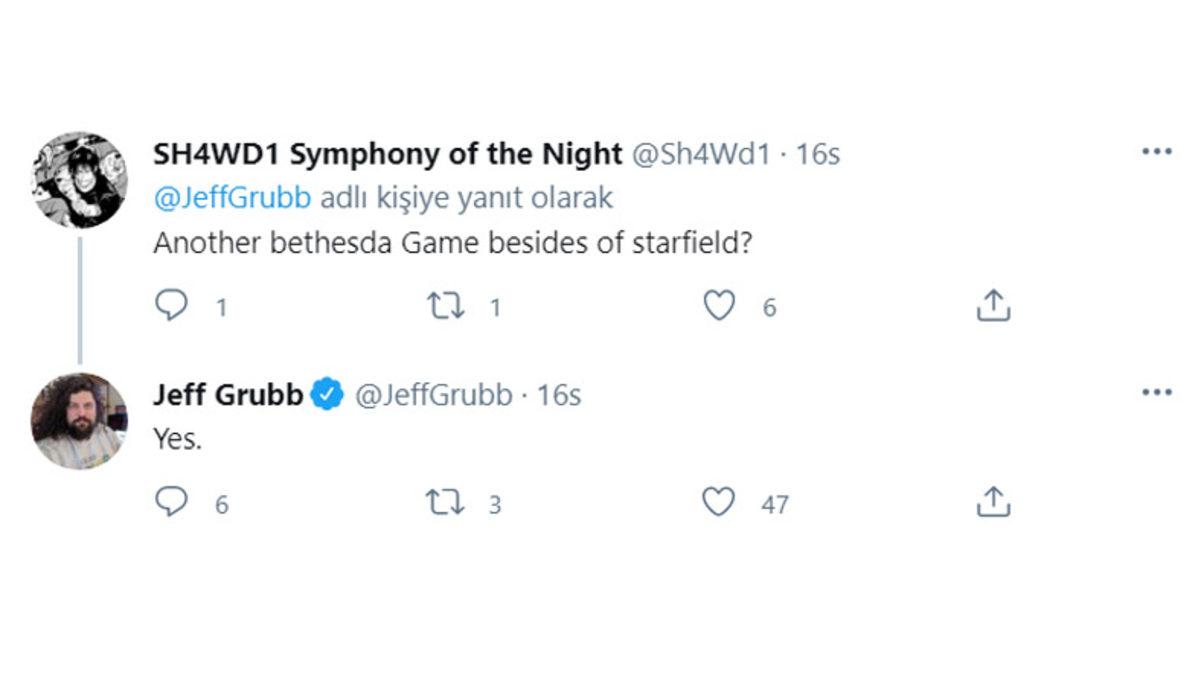Image resolution: width=1200 pixels, height=675 pixels.
Task: Click Jeff Grubb's blue verified badge
Action: 326,395
